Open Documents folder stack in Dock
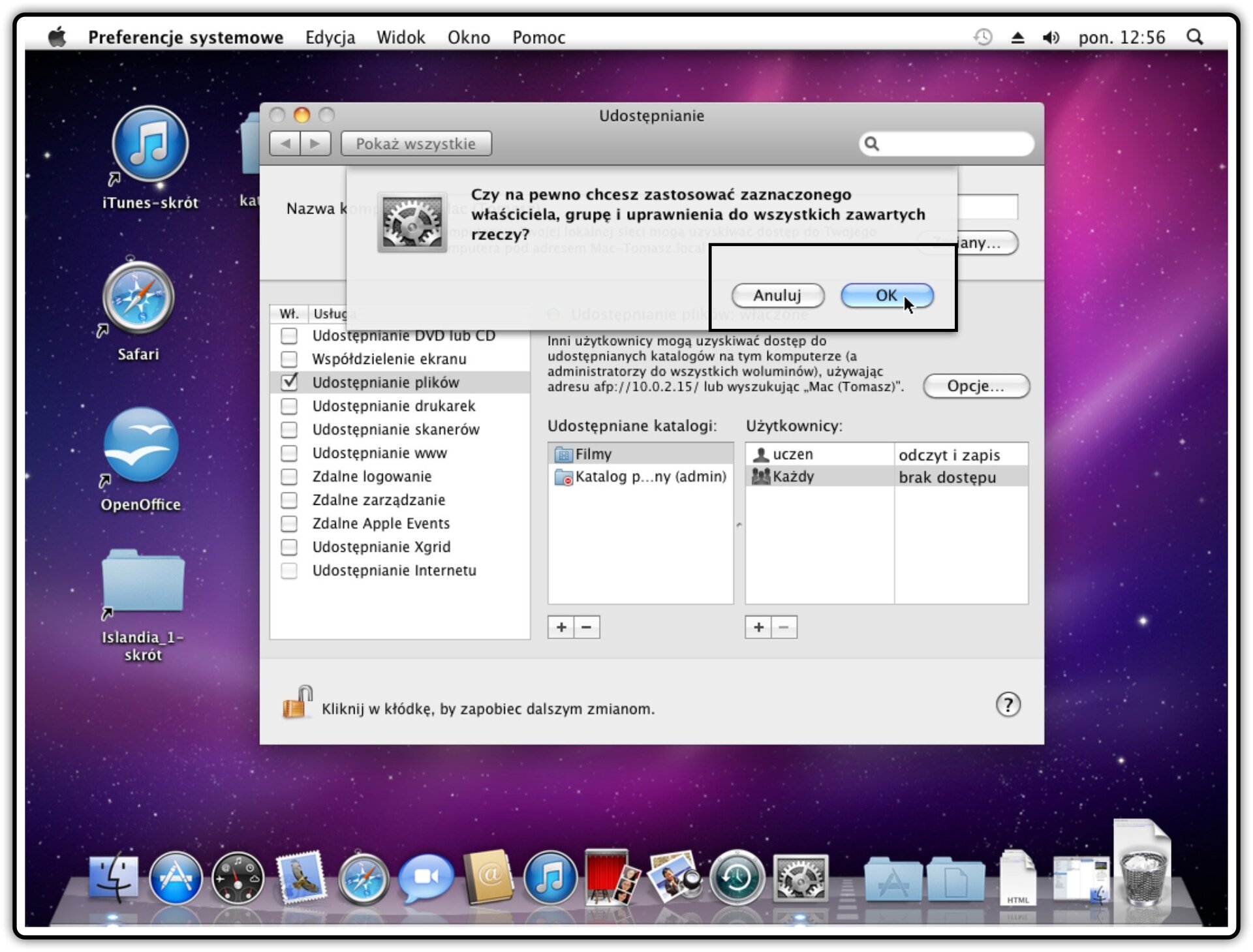1253x952 pixels. click(x=956, y=880)
